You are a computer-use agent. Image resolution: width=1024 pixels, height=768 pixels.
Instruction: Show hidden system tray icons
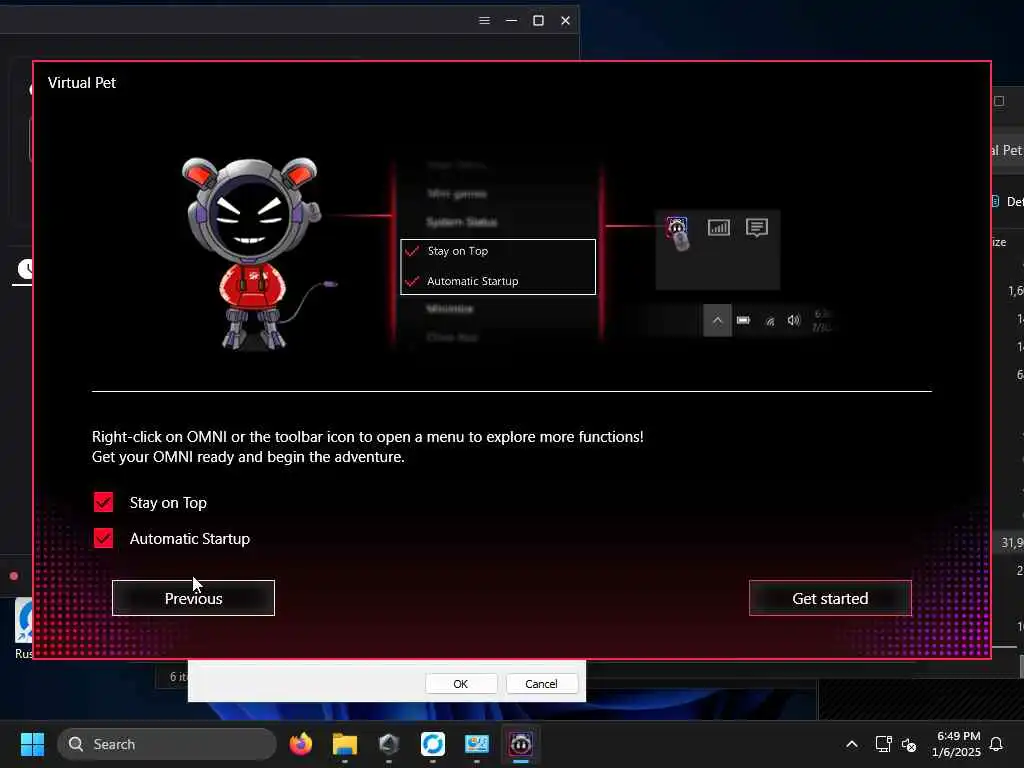click(x=852, y=744)
